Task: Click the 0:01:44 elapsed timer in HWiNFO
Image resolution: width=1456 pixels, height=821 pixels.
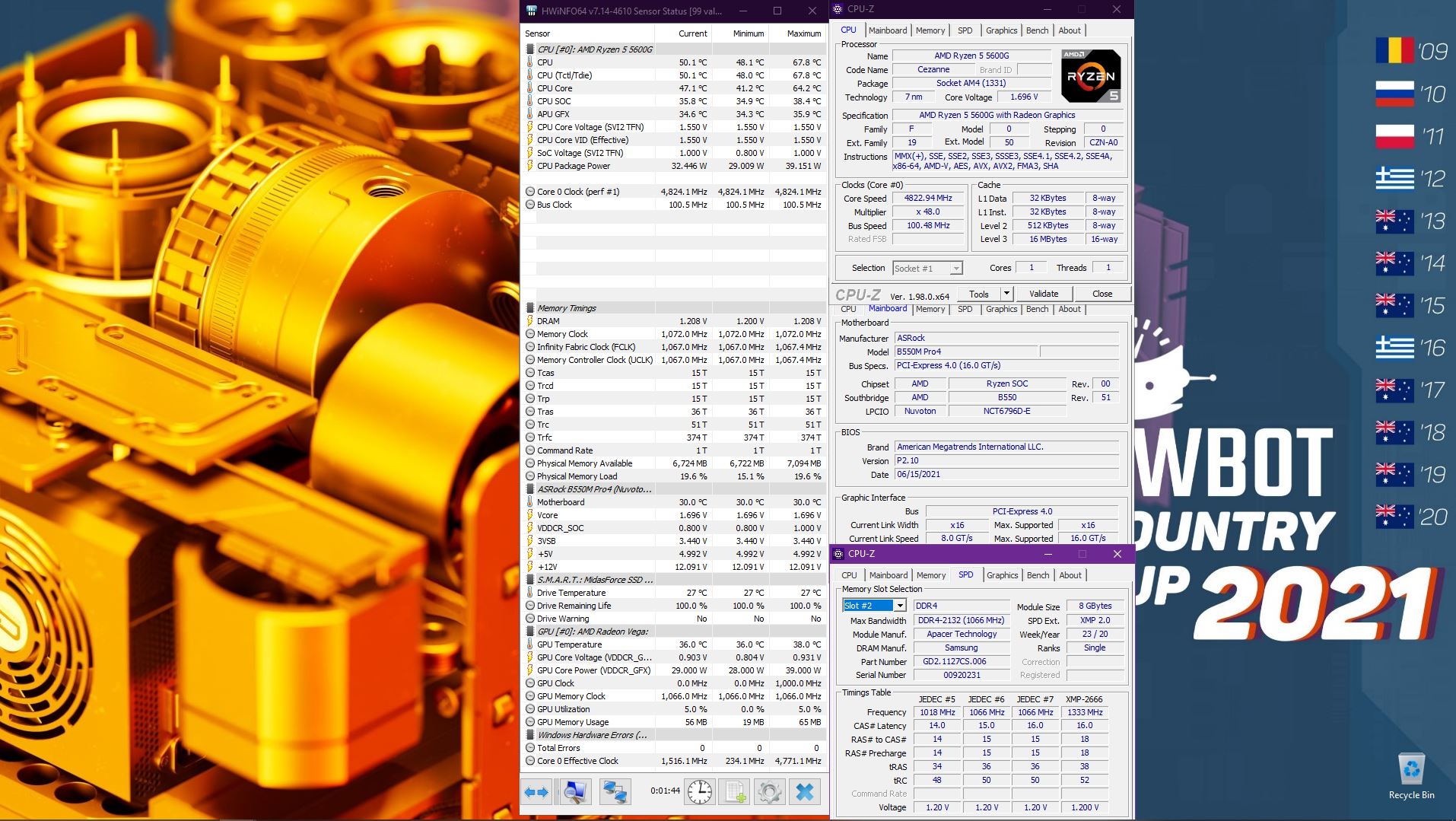Action: pos(665,791)
